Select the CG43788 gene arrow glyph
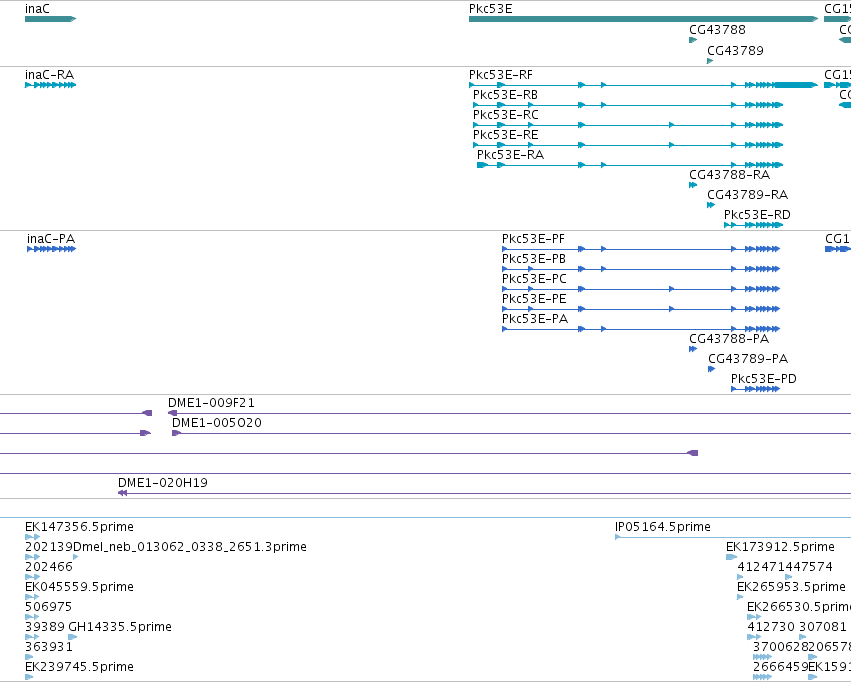The image size is (851, 682). [x=693, y=40]
